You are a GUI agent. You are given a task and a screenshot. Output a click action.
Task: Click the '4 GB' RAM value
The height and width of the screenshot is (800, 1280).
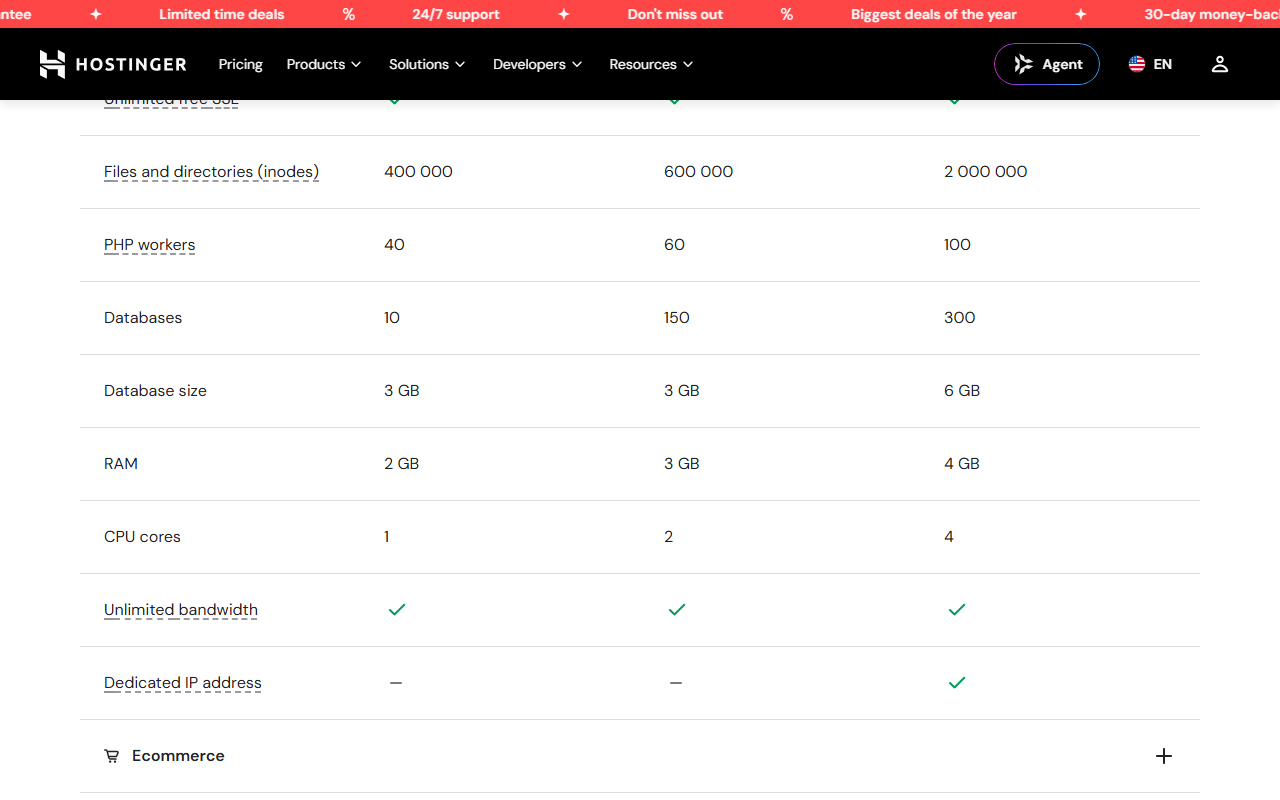(962, 464)
